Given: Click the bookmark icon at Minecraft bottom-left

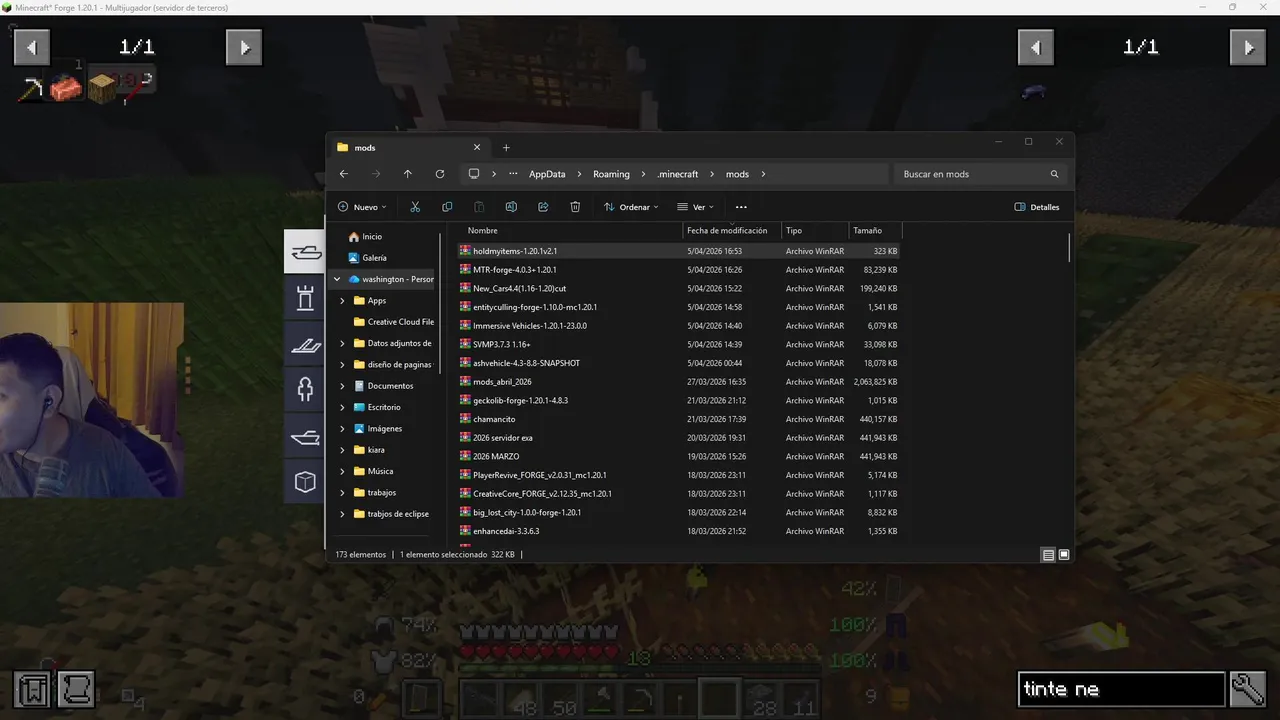Looking at the screenshot, I should (32, 690).
